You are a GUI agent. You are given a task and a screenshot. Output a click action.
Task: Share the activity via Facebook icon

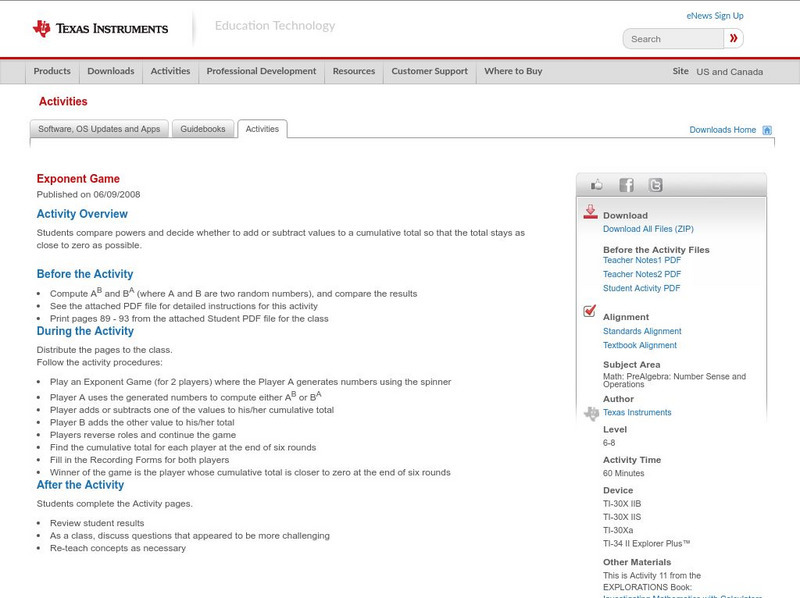click(x=626, y=185)
